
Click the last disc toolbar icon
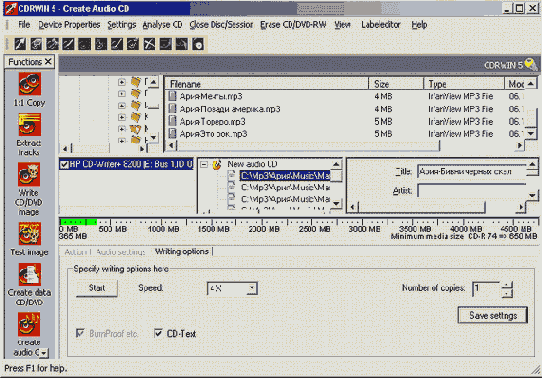[x=198, y=44]
